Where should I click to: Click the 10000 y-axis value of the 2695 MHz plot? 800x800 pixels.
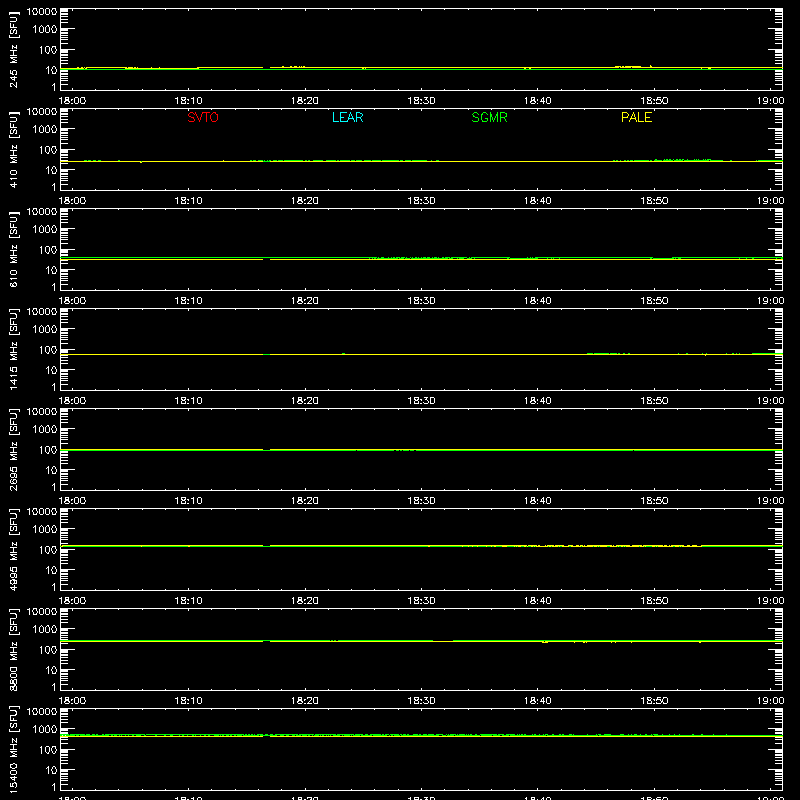pos(42,412)
